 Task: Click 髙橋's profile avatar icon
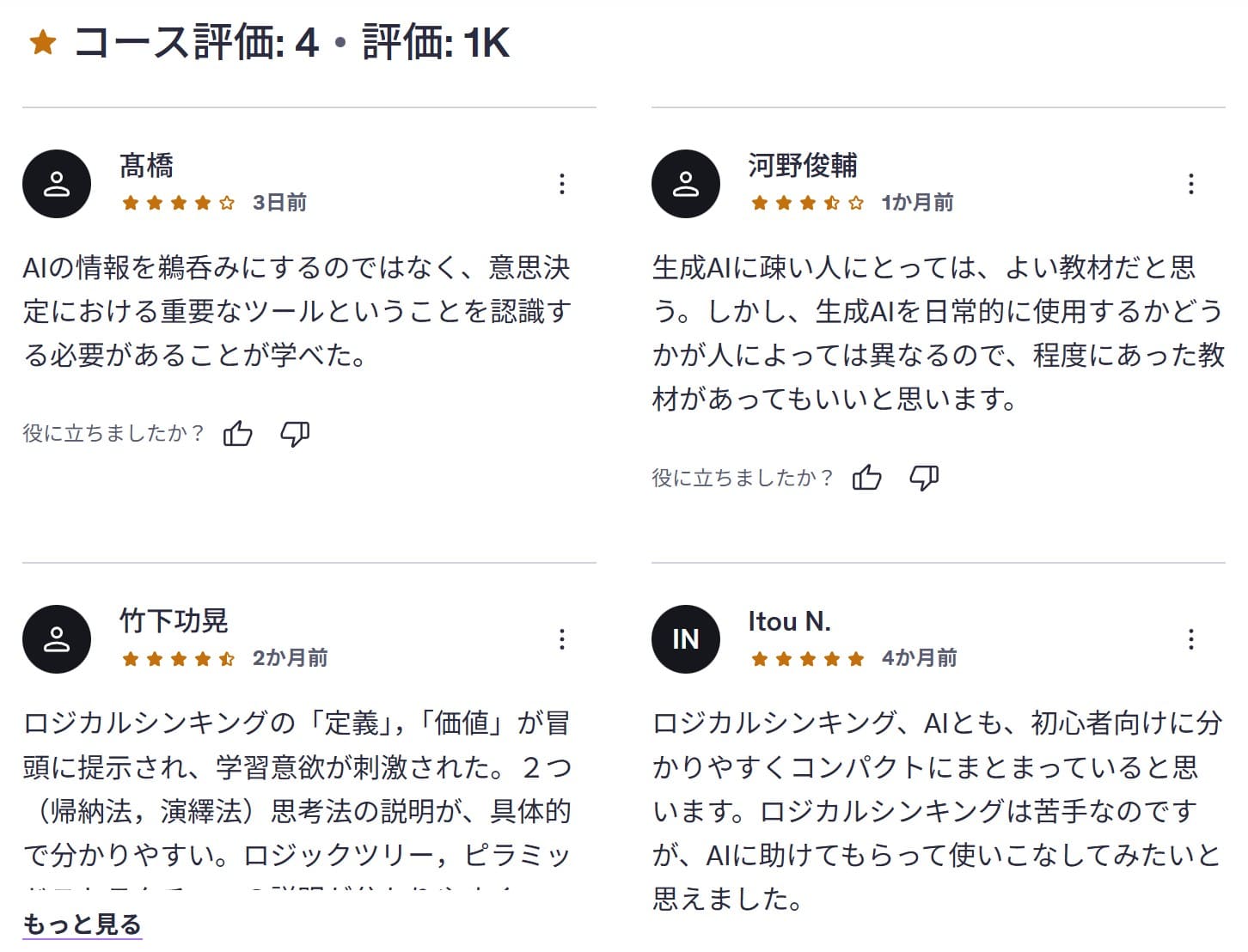57,183
